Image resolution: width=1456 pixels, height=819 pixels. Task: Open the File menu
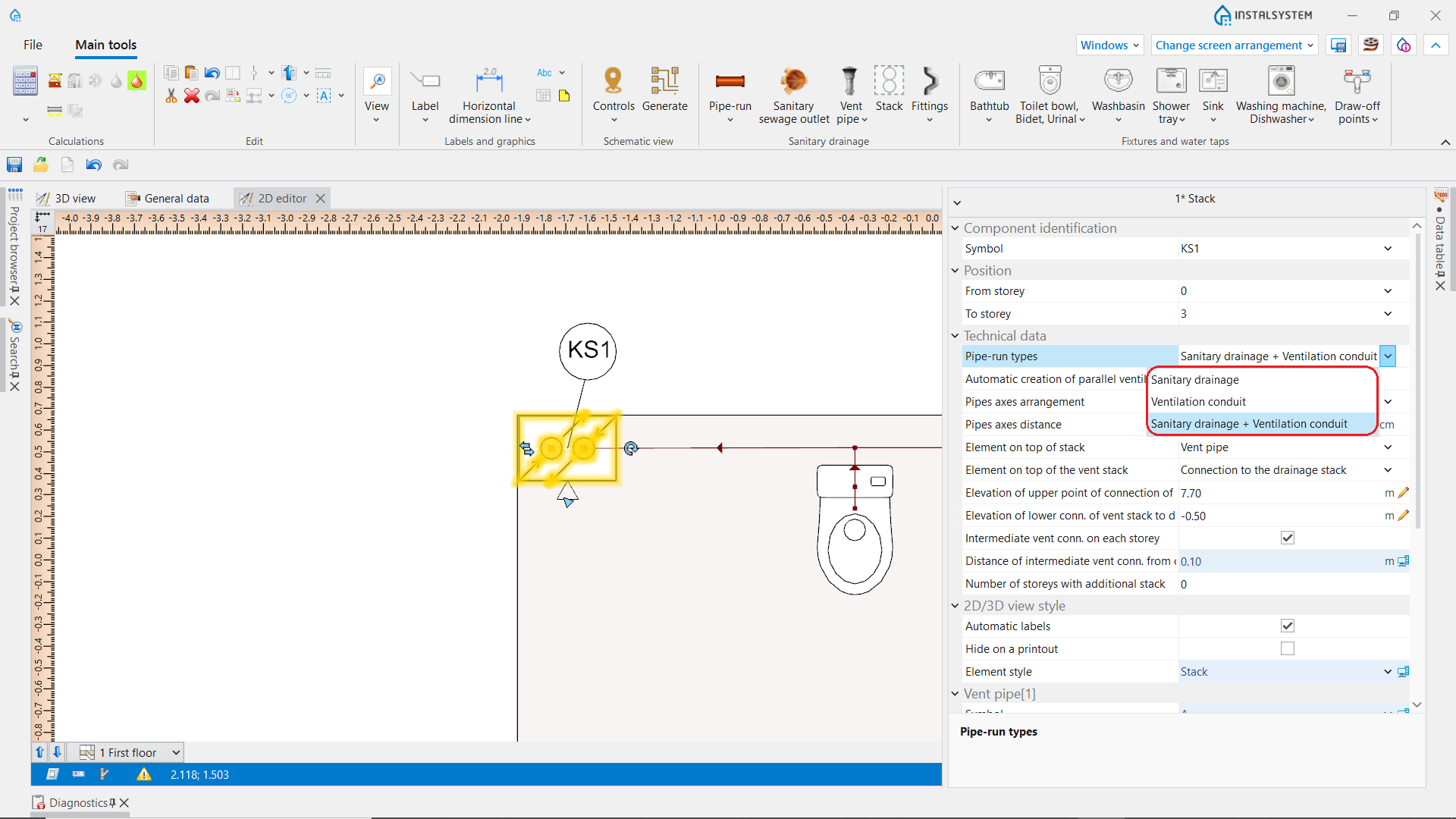point(33,45)
